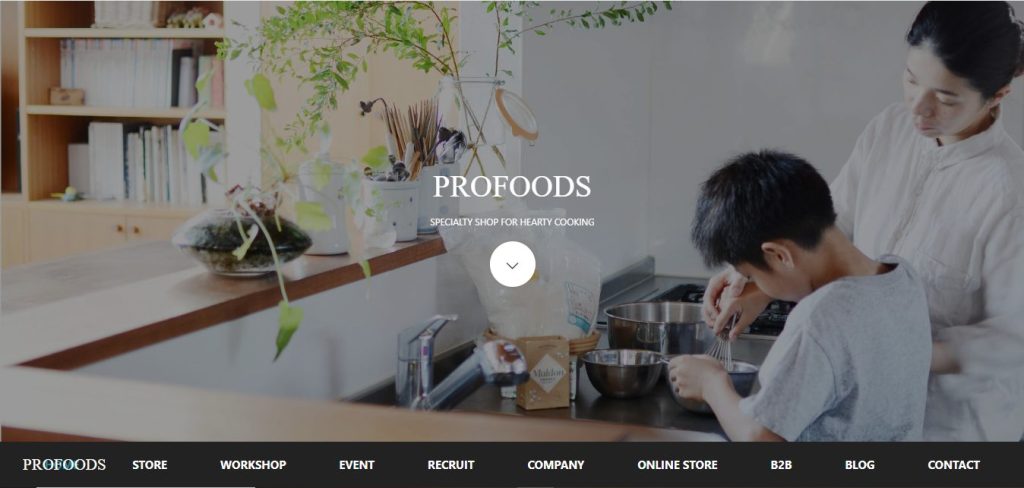Click the PROFOODS logo in the navigation bar

64,464
